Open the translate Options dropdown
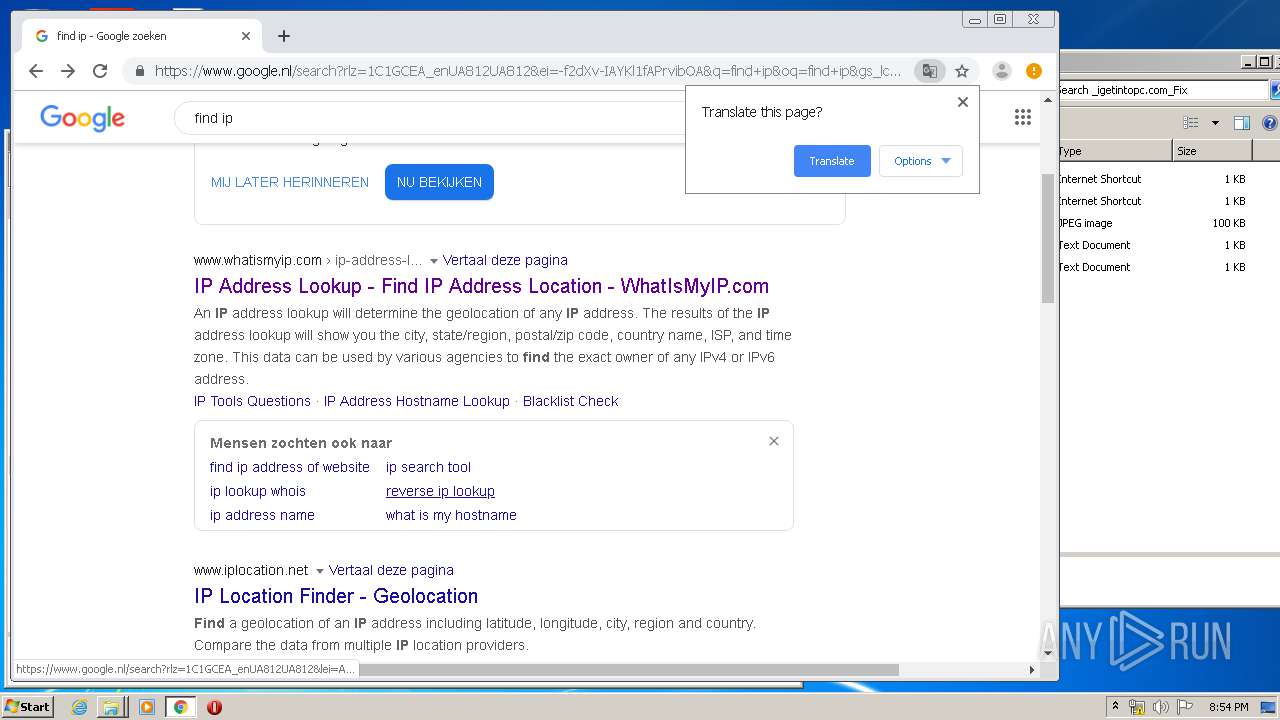Screen dimensions: 1280x720 point(921,161)
